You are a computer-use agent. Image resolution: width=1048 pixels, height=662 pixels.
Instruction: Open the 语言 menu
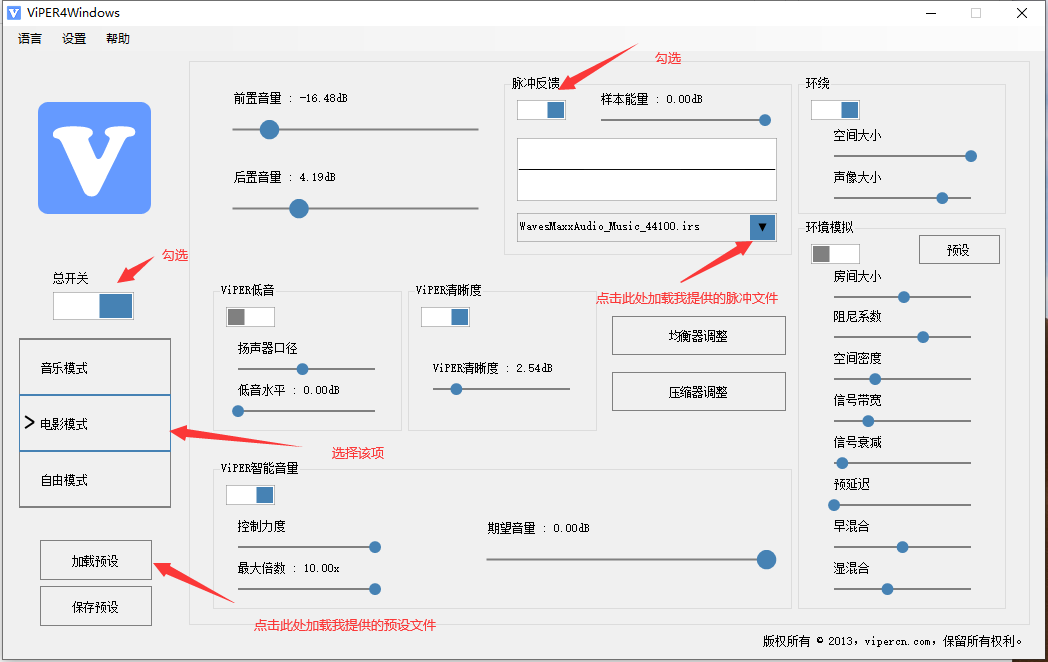pos(29,39)
